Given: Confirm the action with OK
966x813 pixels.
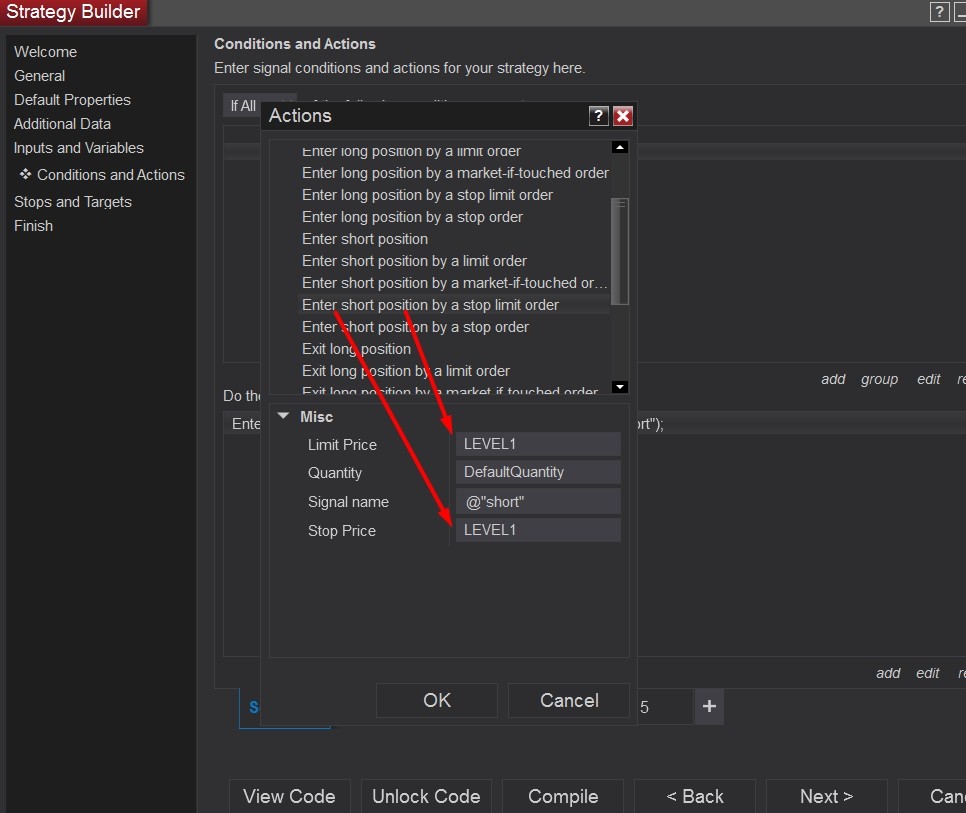Looking at the screenshot, I should tap(437, 700).
